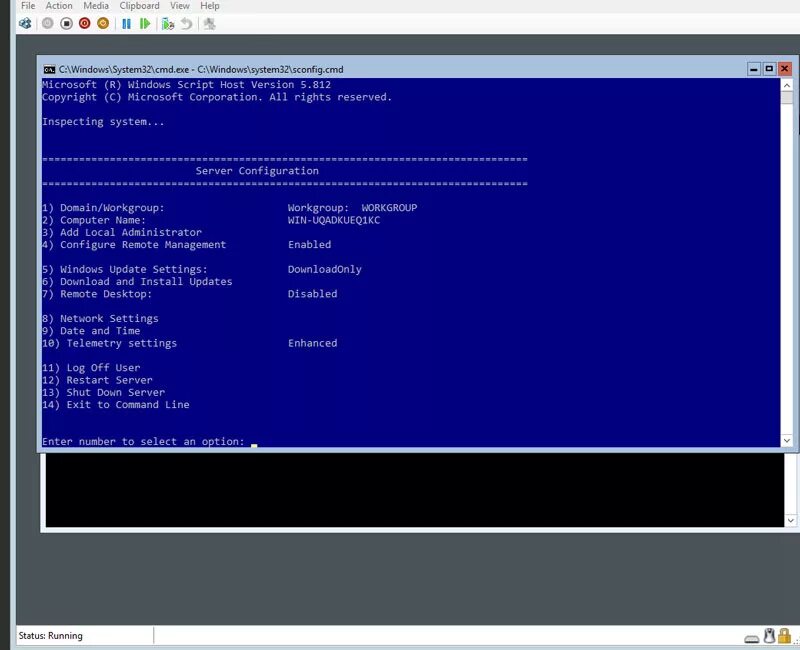Click the 'Domain/Workgroup:' option line
The height and width of the screenshot is (650, 800).
coord(103,208)
